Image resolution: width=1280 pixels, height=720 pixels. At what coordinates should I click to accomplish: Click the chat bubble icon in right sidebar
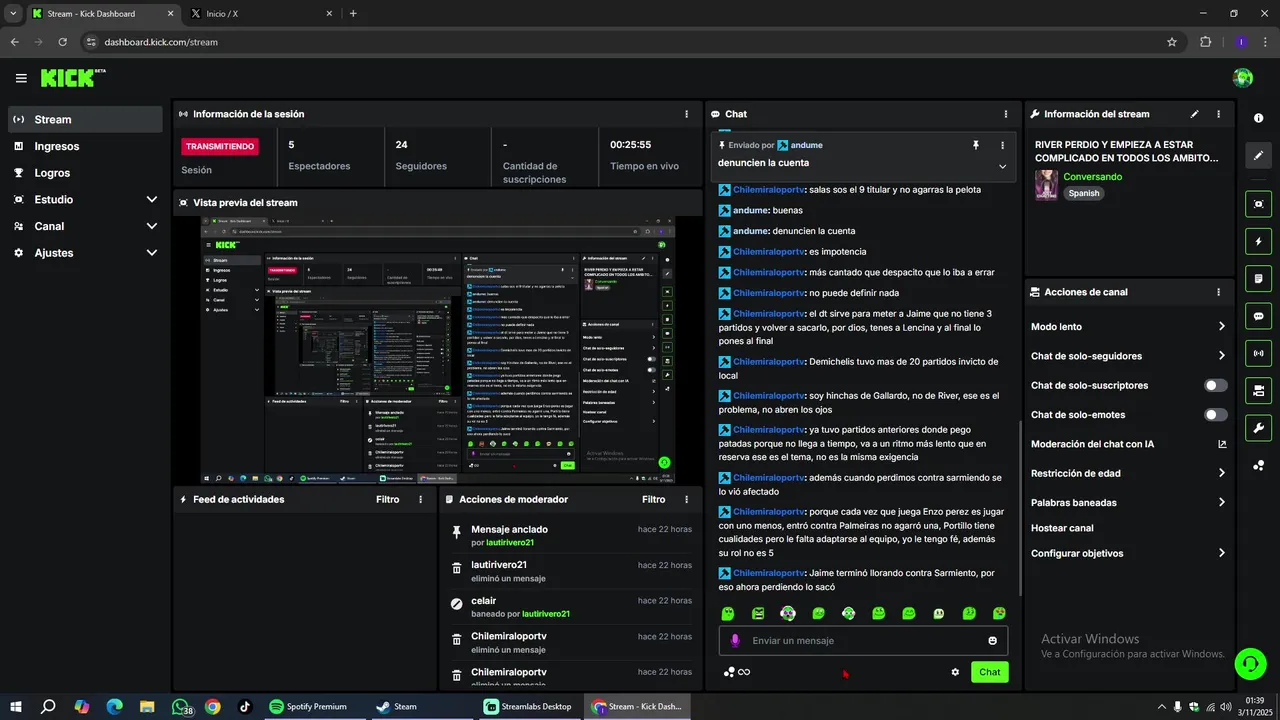point(1258,316)
